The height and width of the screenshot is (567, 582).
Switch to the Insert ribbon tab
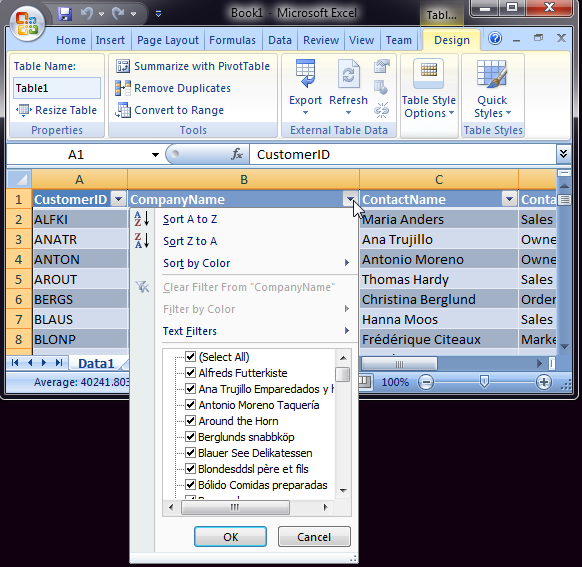coord(110,40)
